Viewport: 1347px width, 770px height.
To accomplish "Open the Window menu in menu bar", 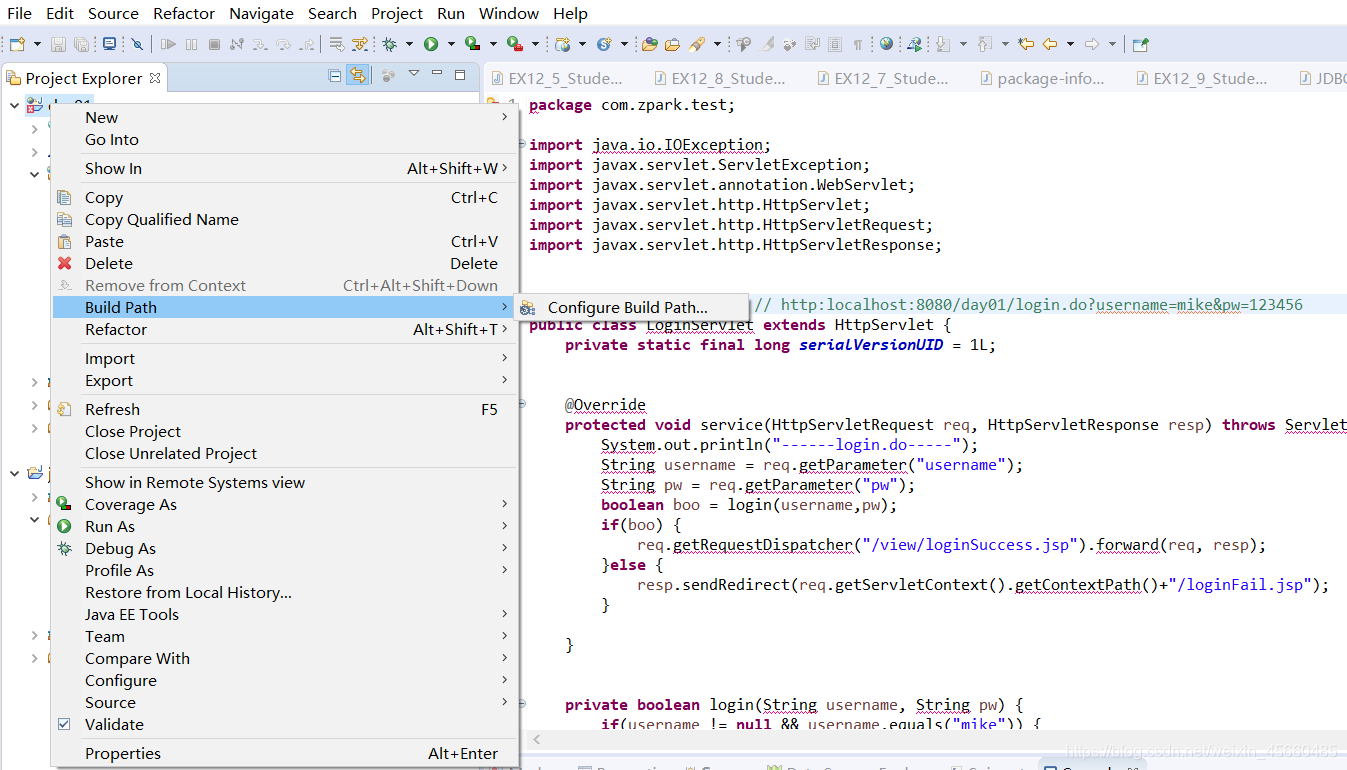I will coord(509,14).
